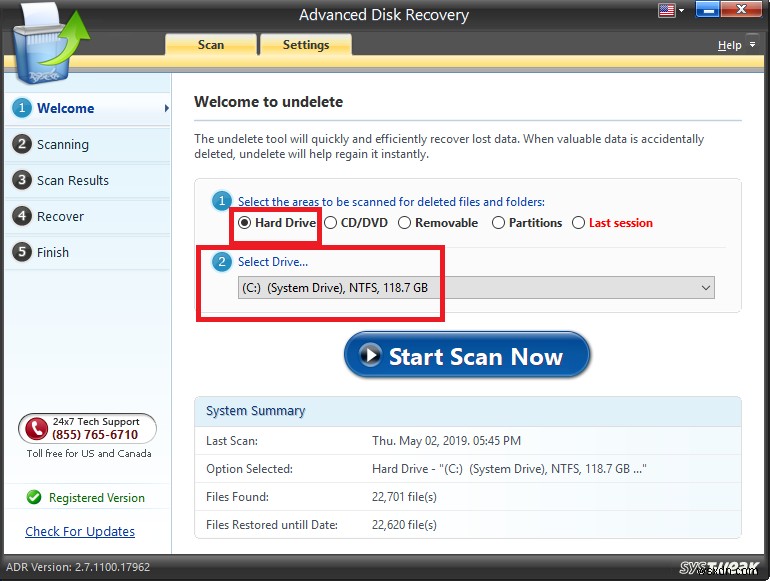The height and width of the screenshot is (581, 770).
Task: Open the US flag language selector
Action: click(x=666, y=10)
